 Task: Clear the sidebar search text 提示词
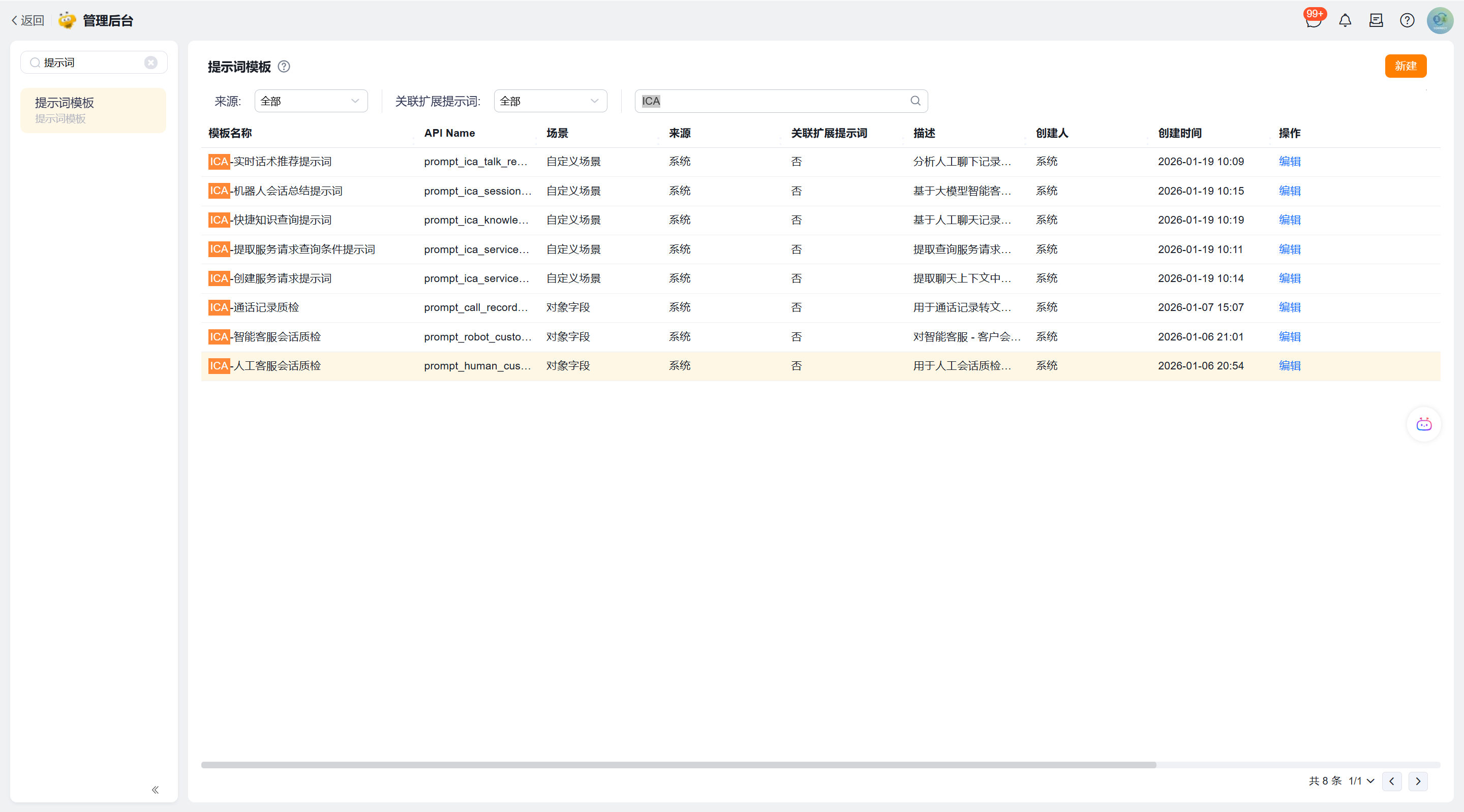(x=150, y=63)
